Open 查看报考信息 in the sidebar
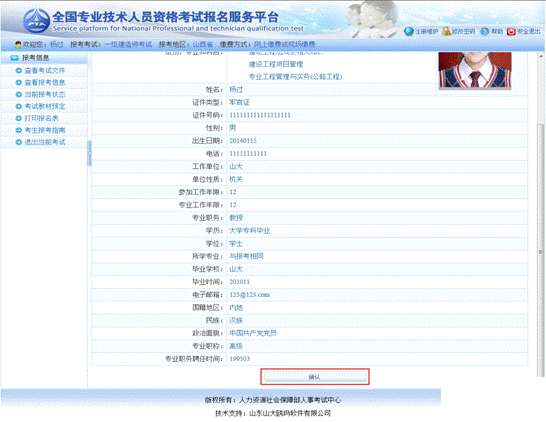 (x=45, y=83)
